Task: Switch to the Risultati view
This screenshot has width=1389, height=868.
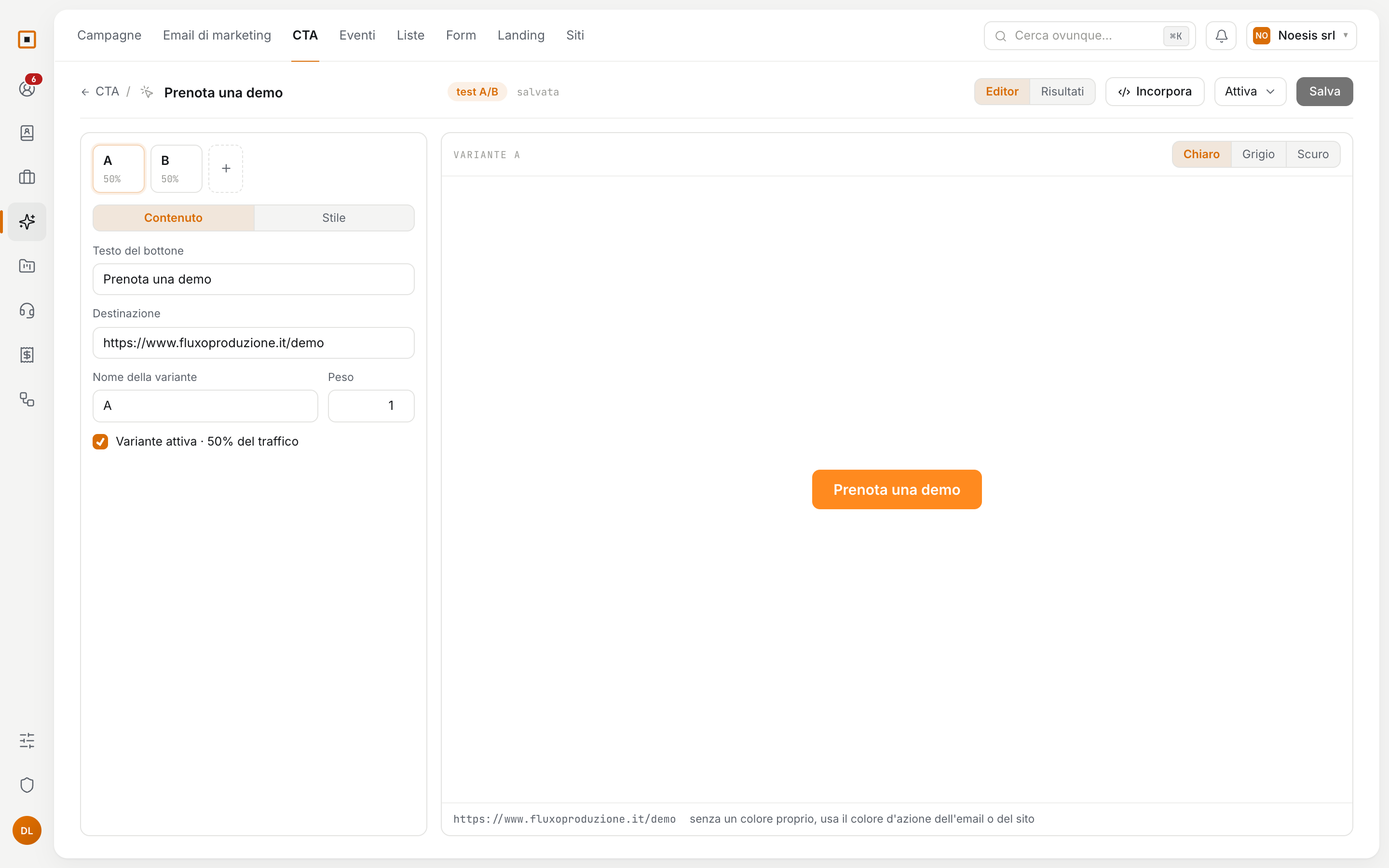Action: pos(1062,92)
